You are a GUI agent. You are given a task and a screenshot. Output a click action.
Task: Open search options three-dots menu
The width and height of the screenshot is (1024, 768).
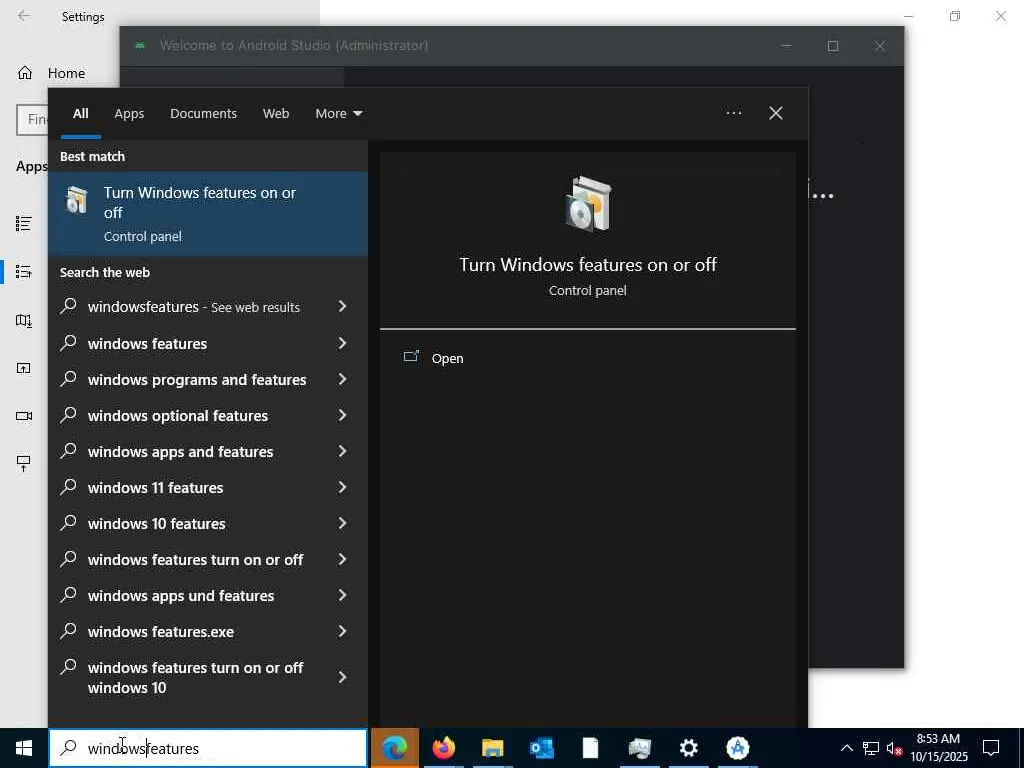pos(733,113)
